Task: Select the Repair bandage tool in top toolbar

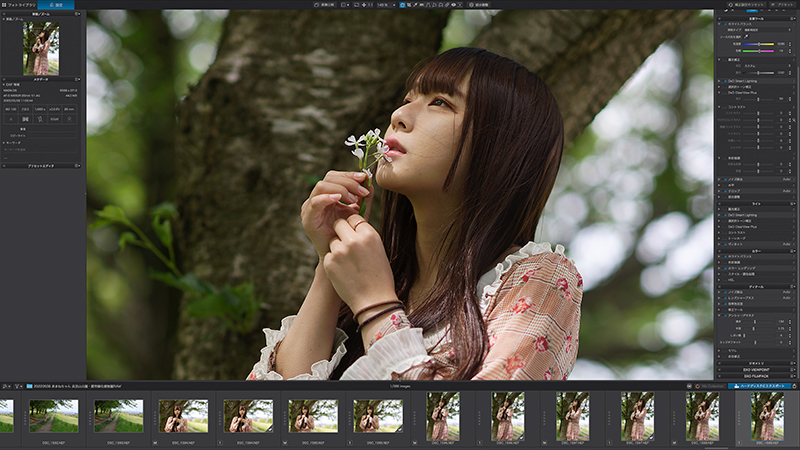Action: pyautogui.click(x=447, y=5)
